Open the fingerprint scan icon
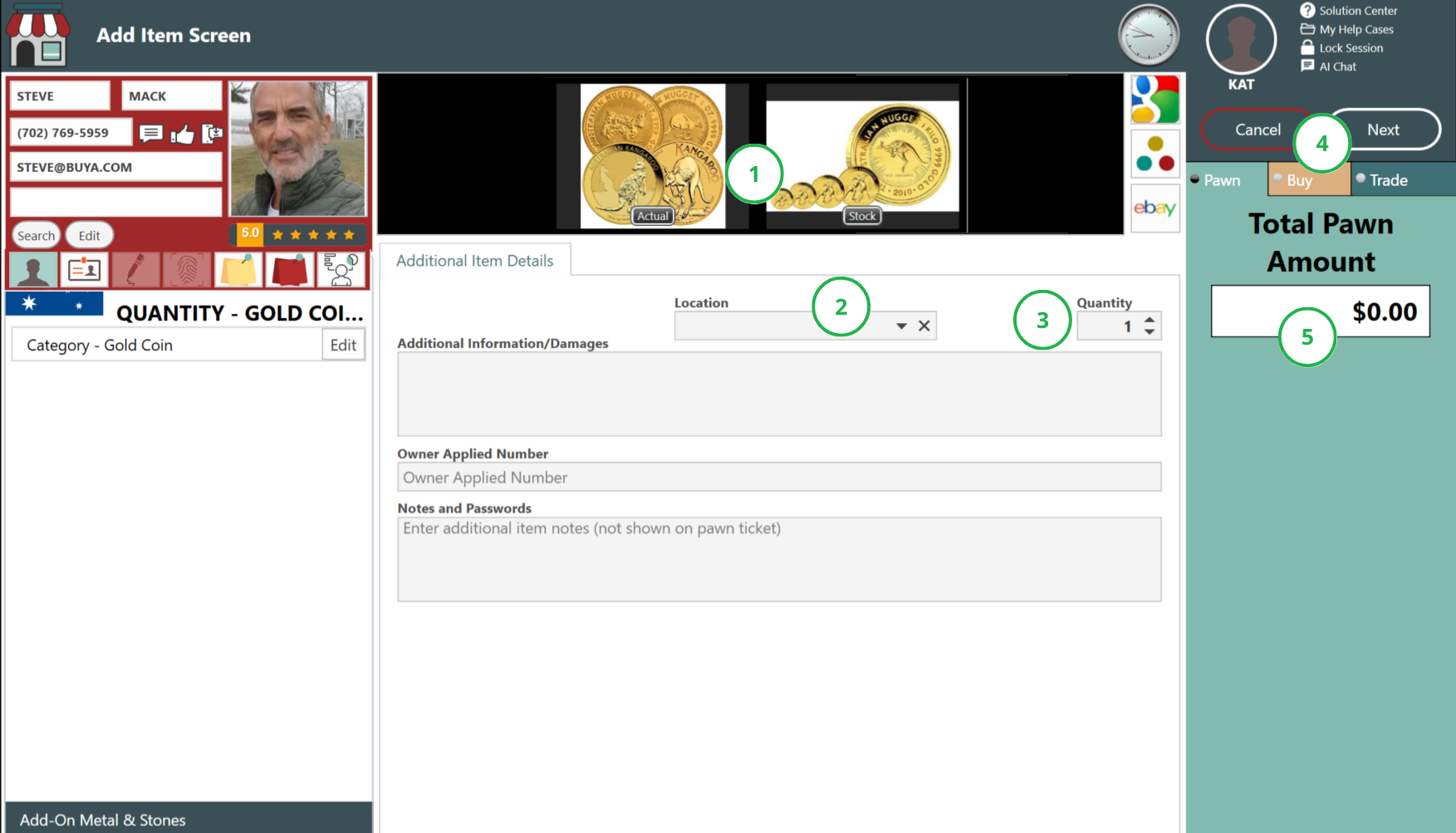Viewport: 1456px width, 833px height. (x=187, y=270)
